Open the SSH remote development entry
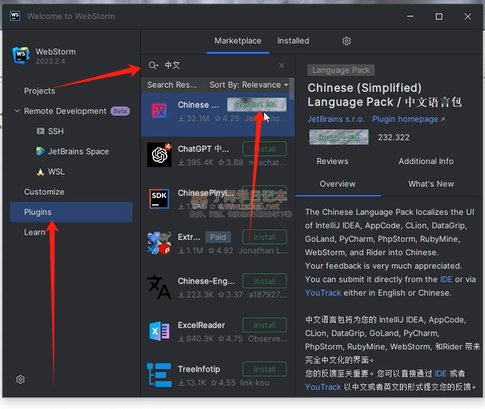 55,131
